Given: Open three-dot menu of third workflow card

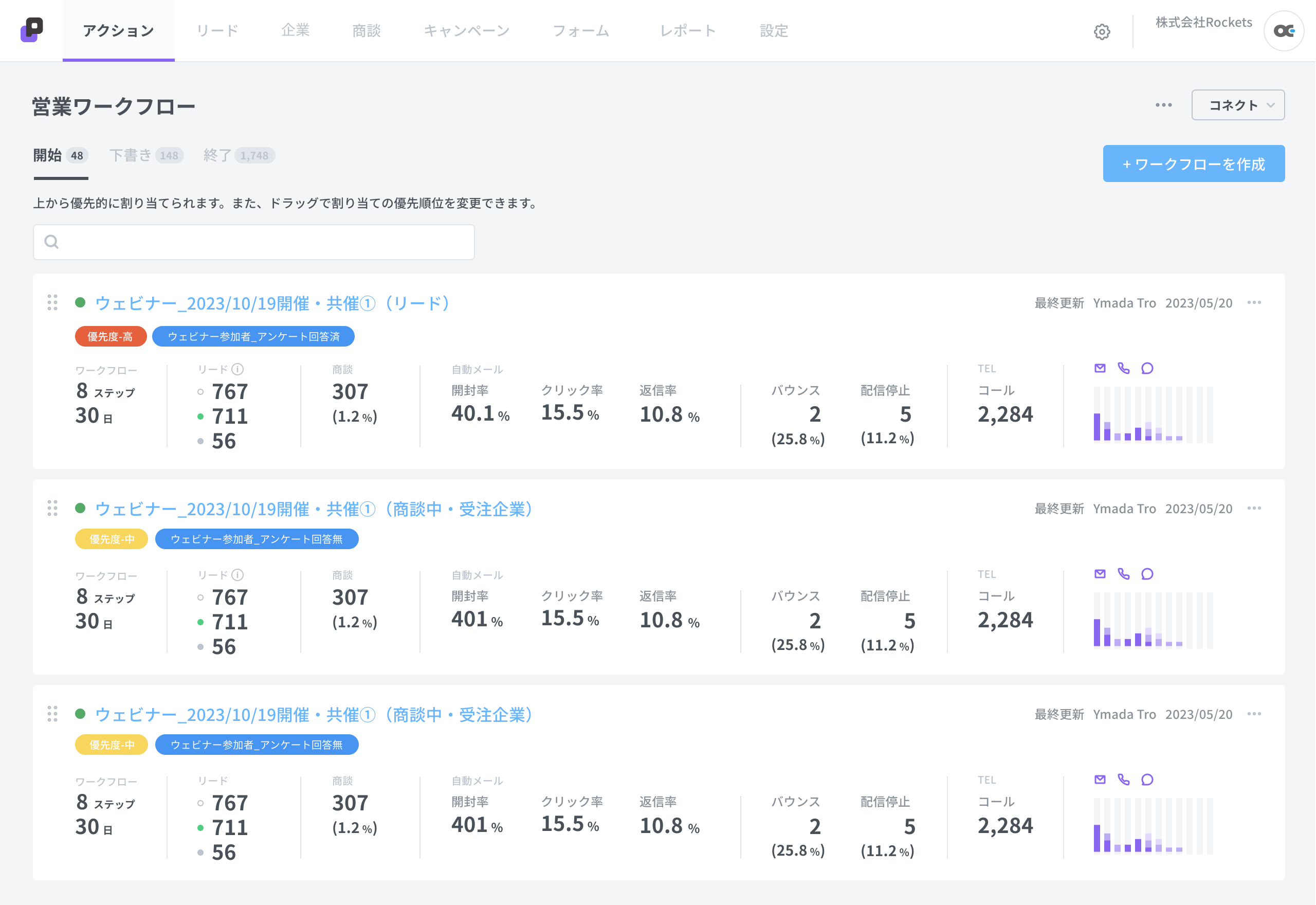Looking at the screenshot, I should pos(1255,714).
